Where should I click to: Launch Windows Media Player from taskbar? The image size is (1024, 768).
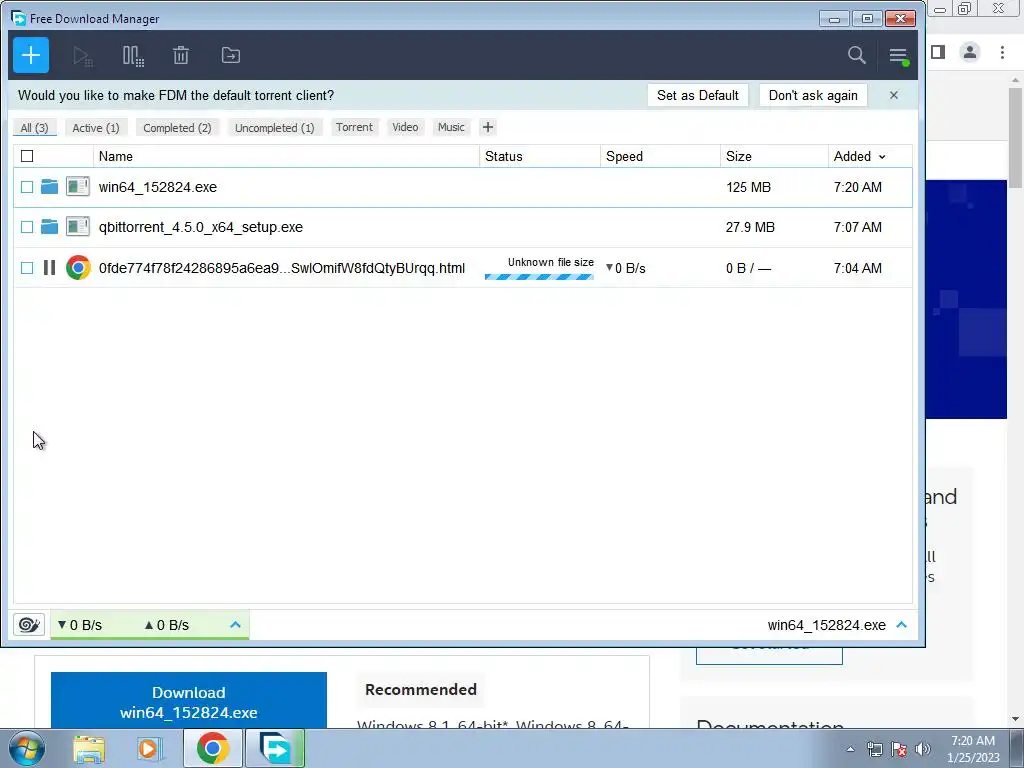pos(149,749)
